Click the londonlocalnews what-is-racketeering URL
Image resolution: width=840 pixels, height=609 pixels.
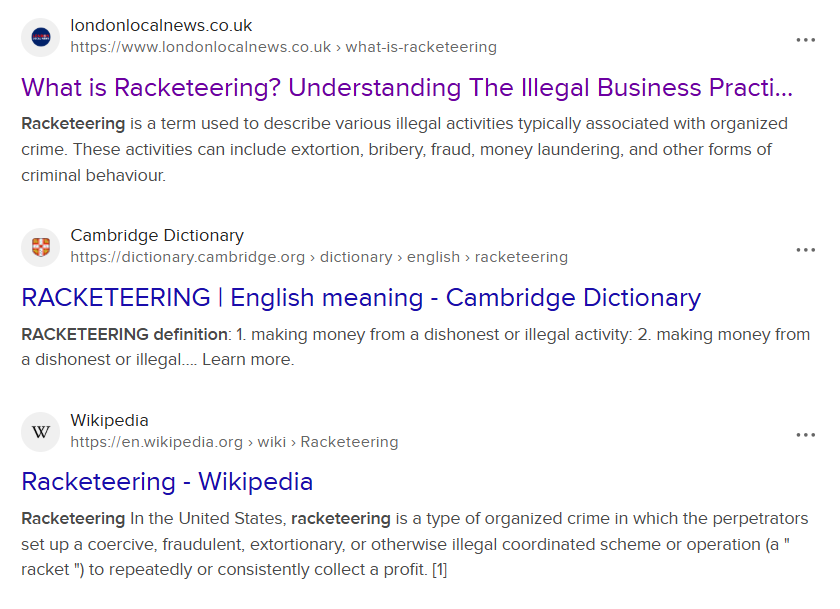point(283,47)
